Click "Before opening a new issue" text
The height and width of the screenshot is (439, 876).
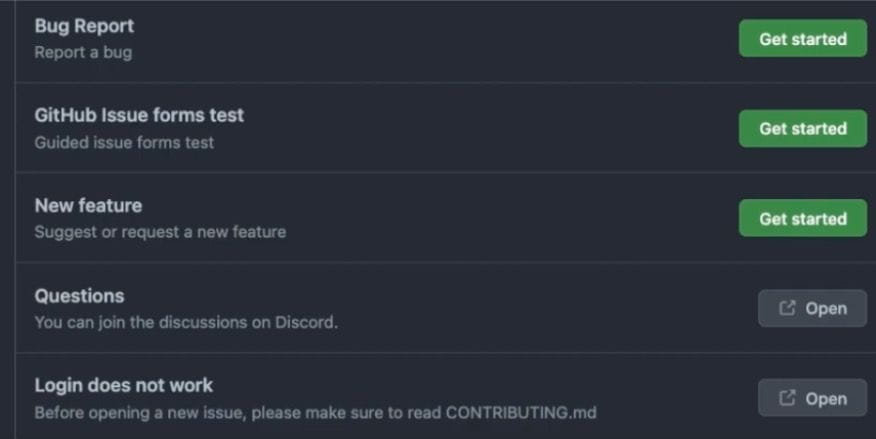point(132,412)
